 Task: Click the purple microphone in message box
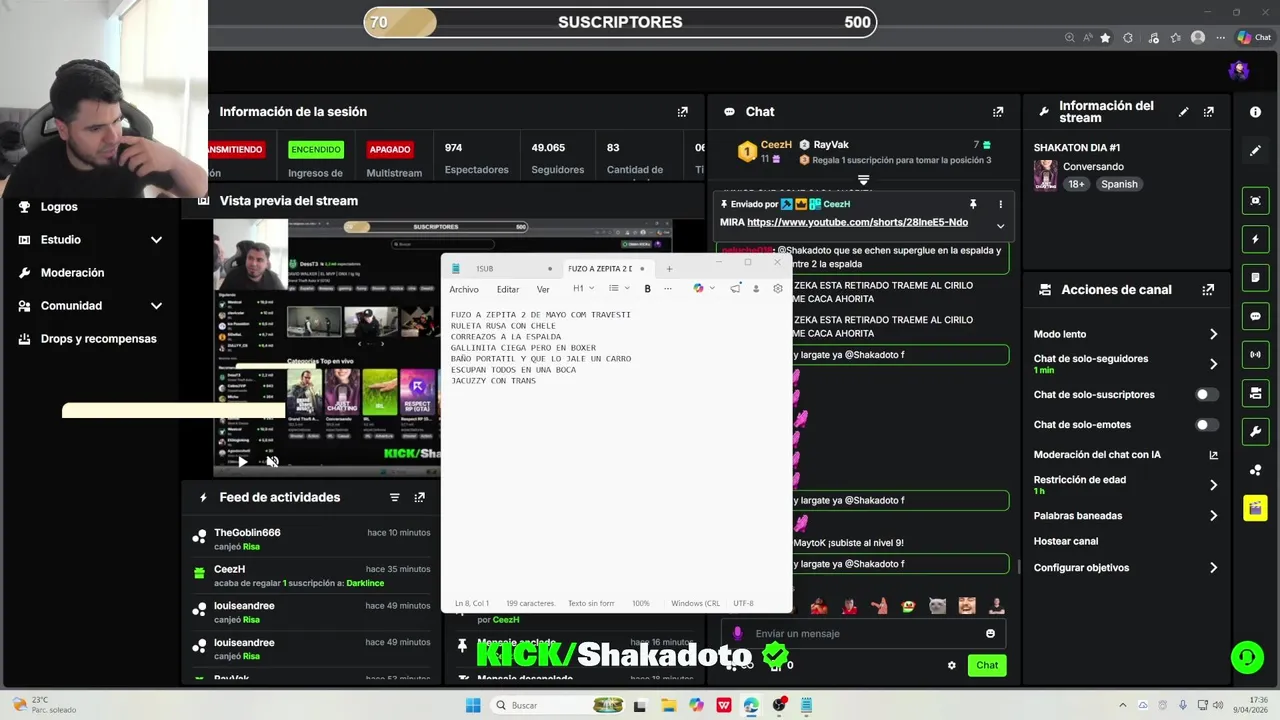click(x=738, y=633)
